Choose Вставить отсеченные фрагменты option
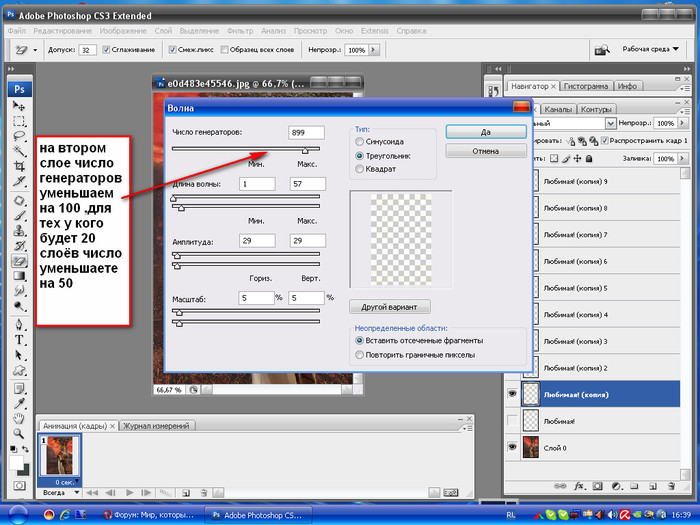Image resolution: width=700 pixels, height=525 pixels. (x=359, y=341)
